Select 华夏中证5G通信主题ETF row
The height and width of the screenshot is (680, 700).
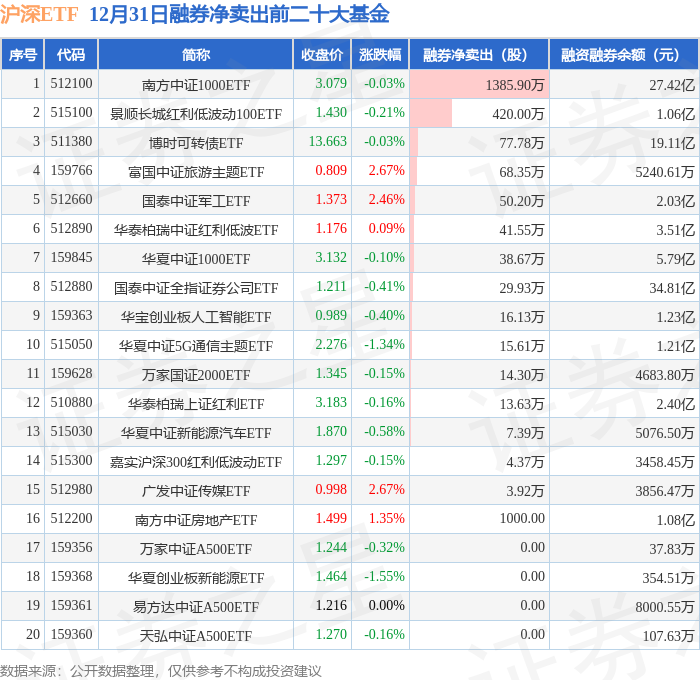click(350, 345)
